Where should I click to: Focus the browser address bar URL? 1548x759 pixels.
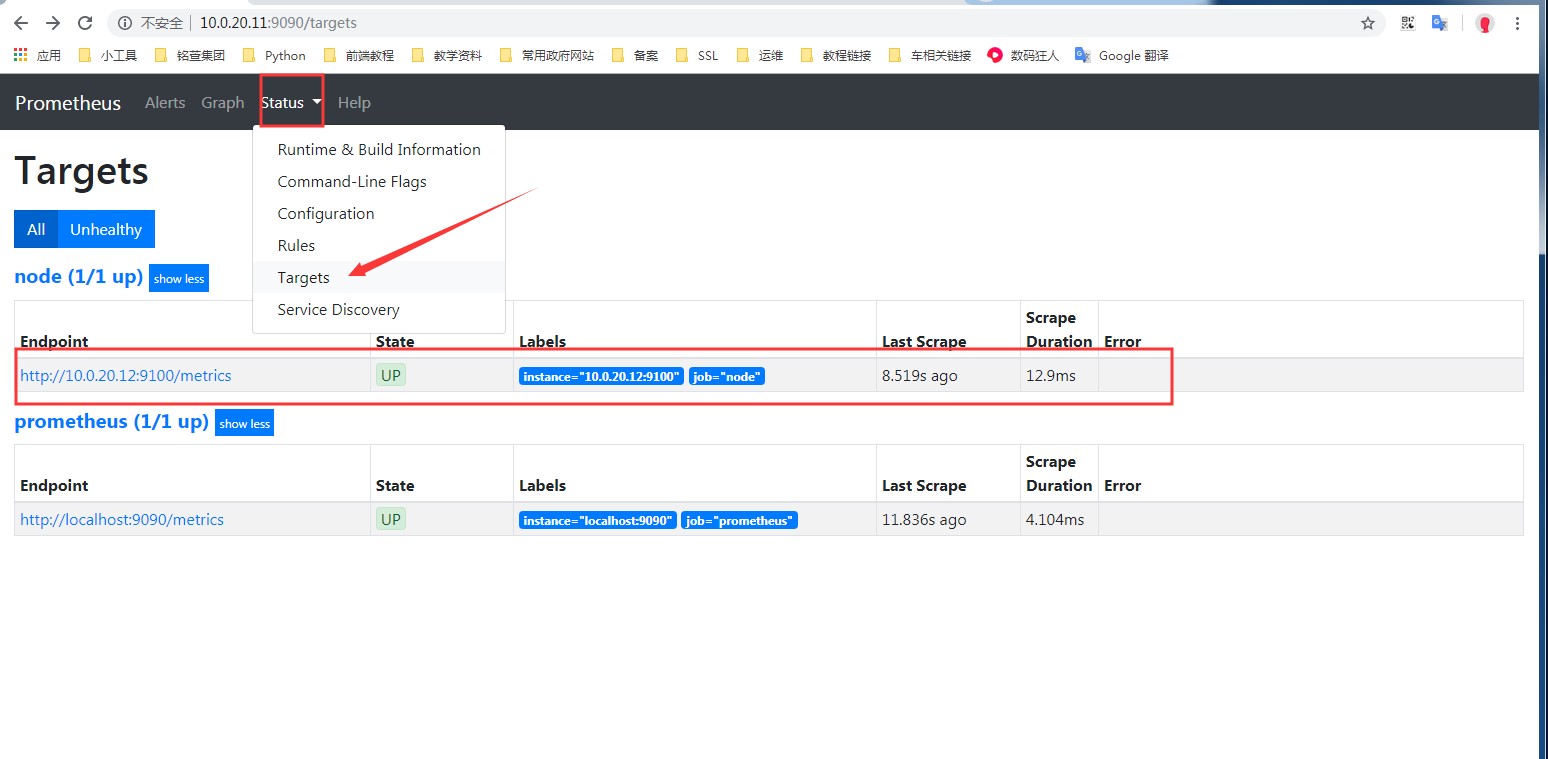coord(278,23)
